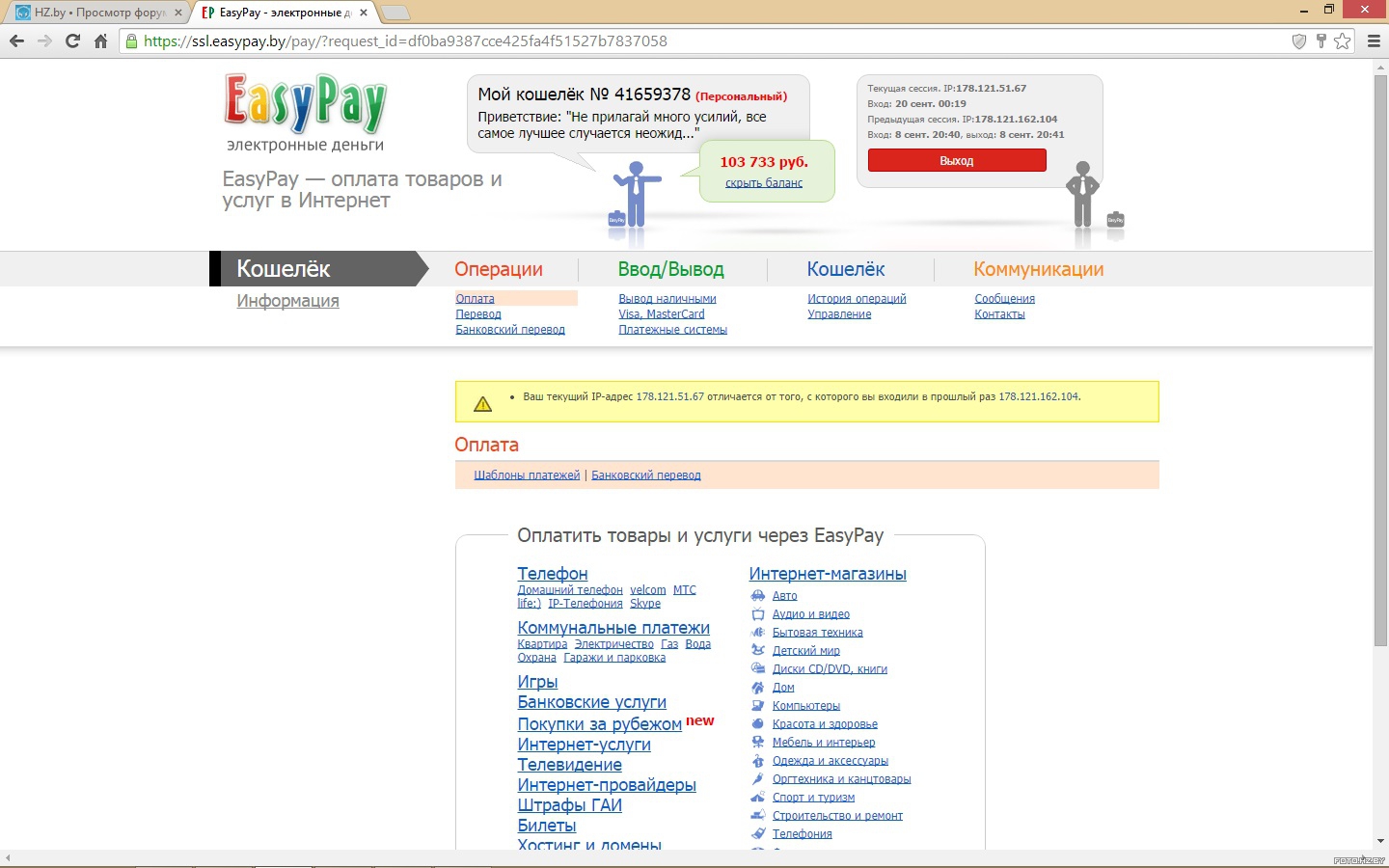Close the EasyPay browser tab
Viewport: 1389px width, 868px height.
click(x=364, y=13)
